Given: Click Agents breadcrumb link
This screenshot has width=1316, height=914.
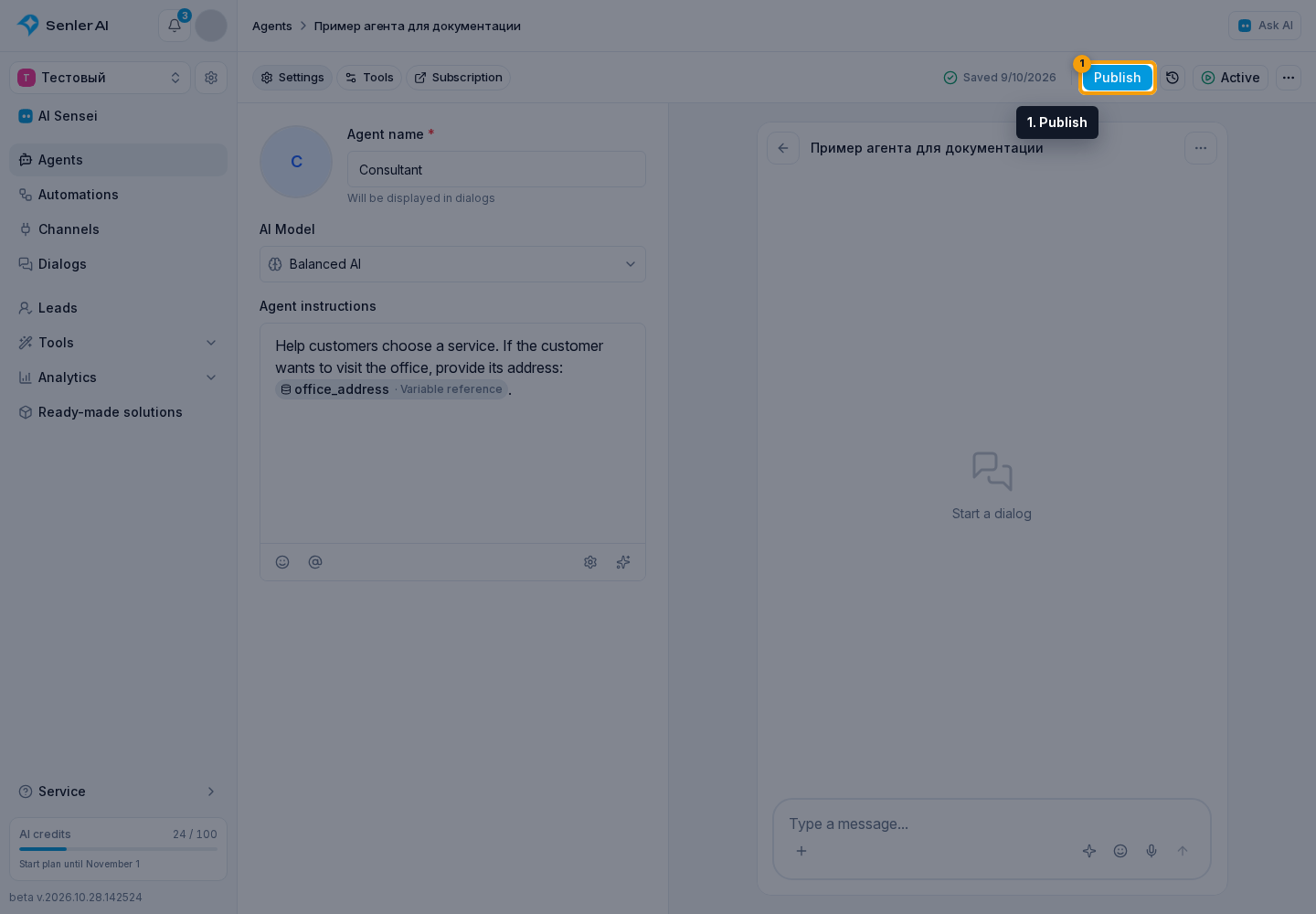Looking at the screenshot, I should [272, 26].
